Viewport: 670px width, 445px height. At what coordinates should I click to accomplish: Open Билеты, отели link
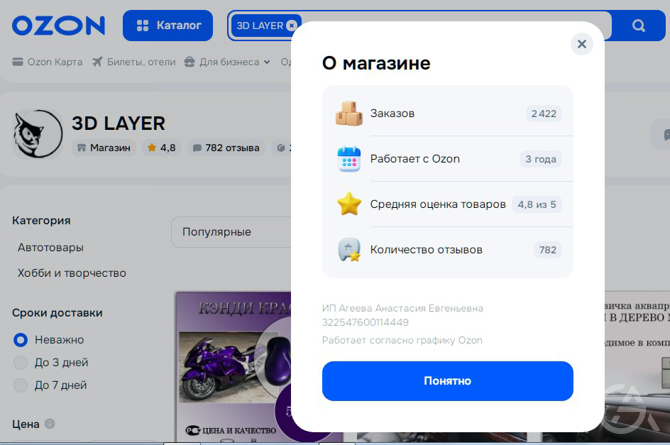click(134, 62)
